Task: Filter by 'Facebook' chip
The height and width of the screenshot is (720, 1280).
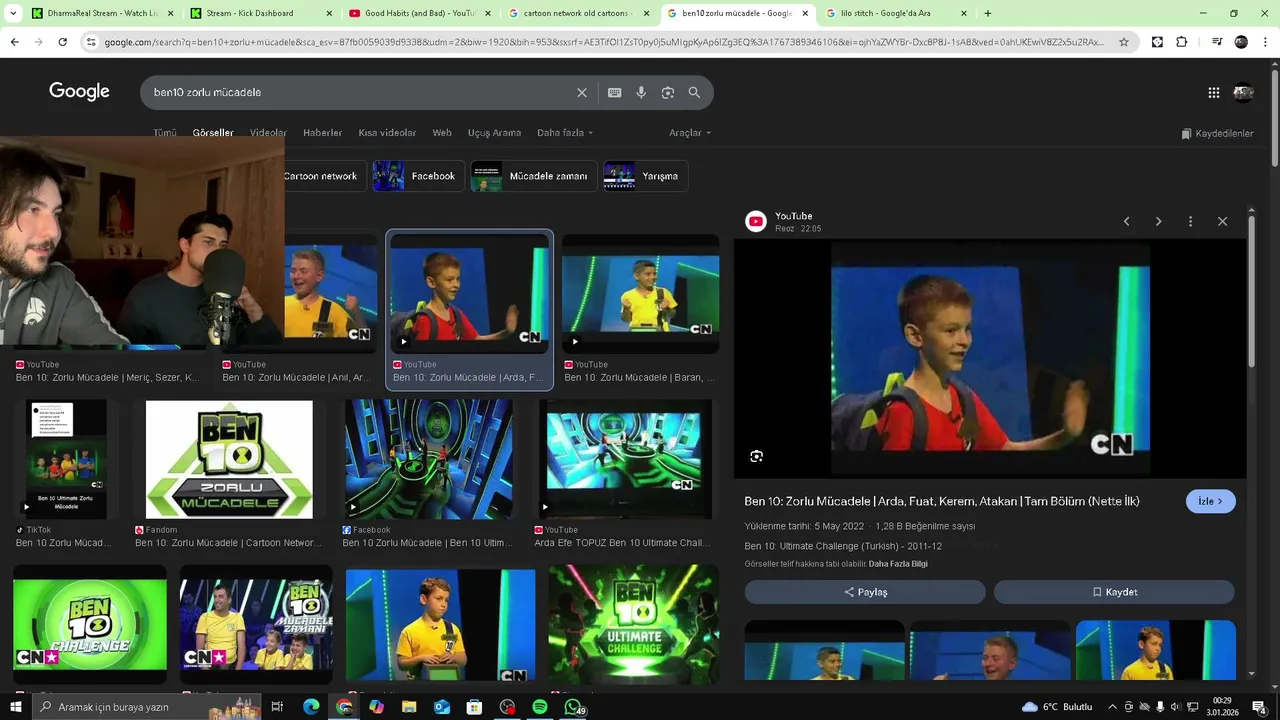Action: click(419, 176)
